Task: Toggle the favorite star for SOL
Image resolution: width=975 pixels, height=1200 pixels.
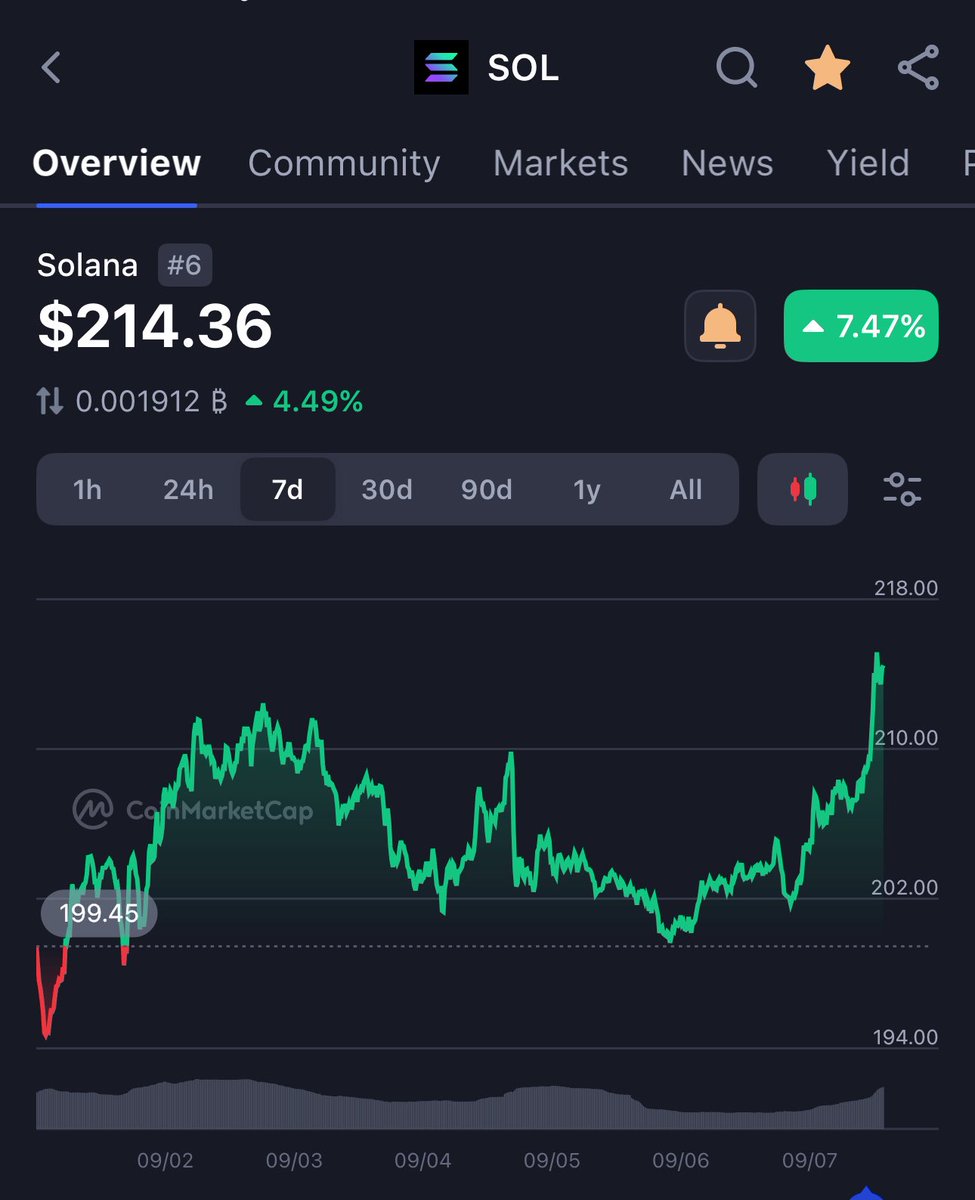Action: [828, 68]
